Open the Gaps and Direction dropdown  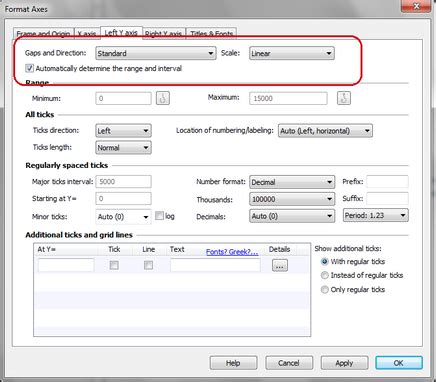coord(156,53)
